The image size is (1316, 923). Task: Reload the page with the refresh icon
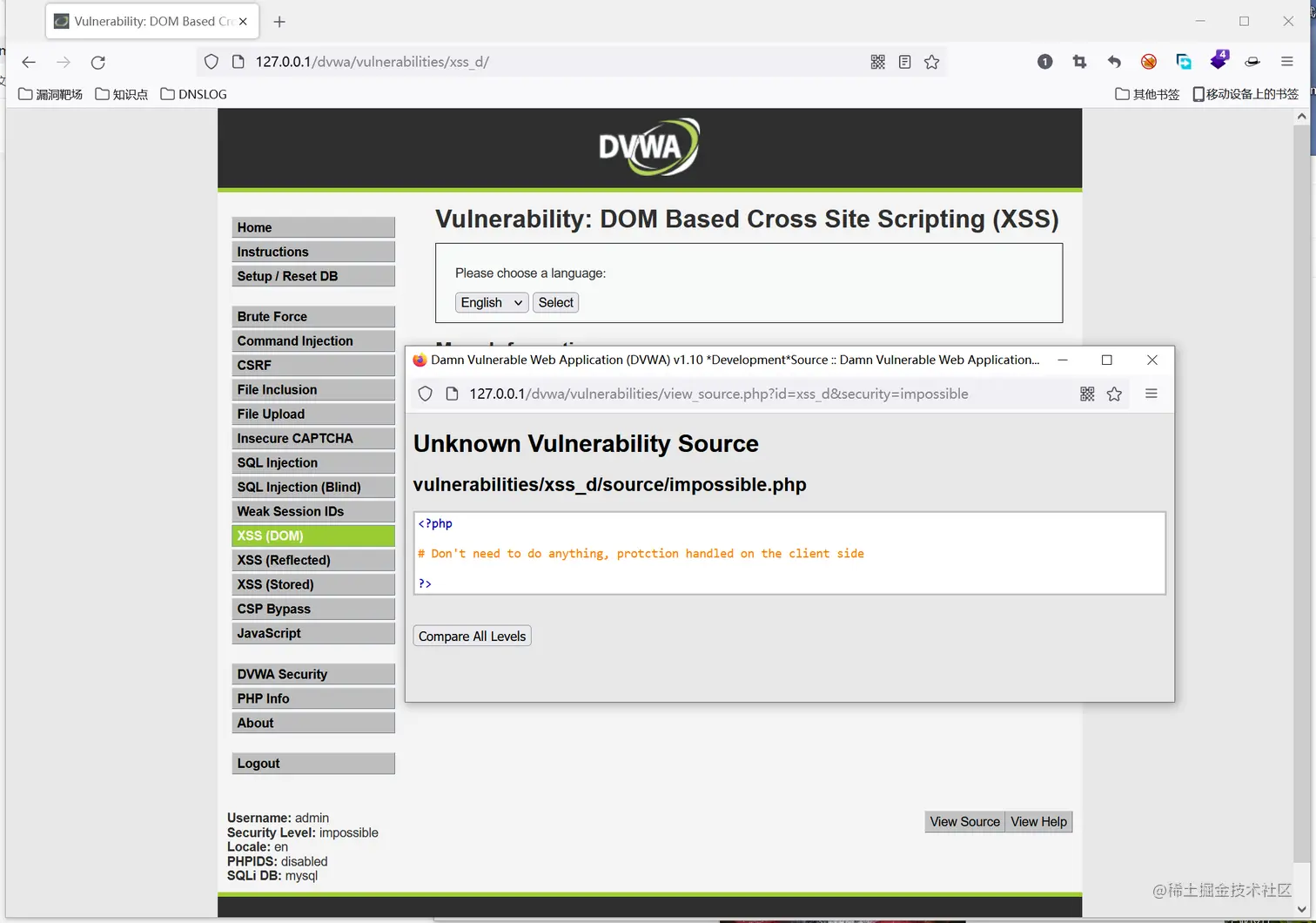(x=98, y=62)
